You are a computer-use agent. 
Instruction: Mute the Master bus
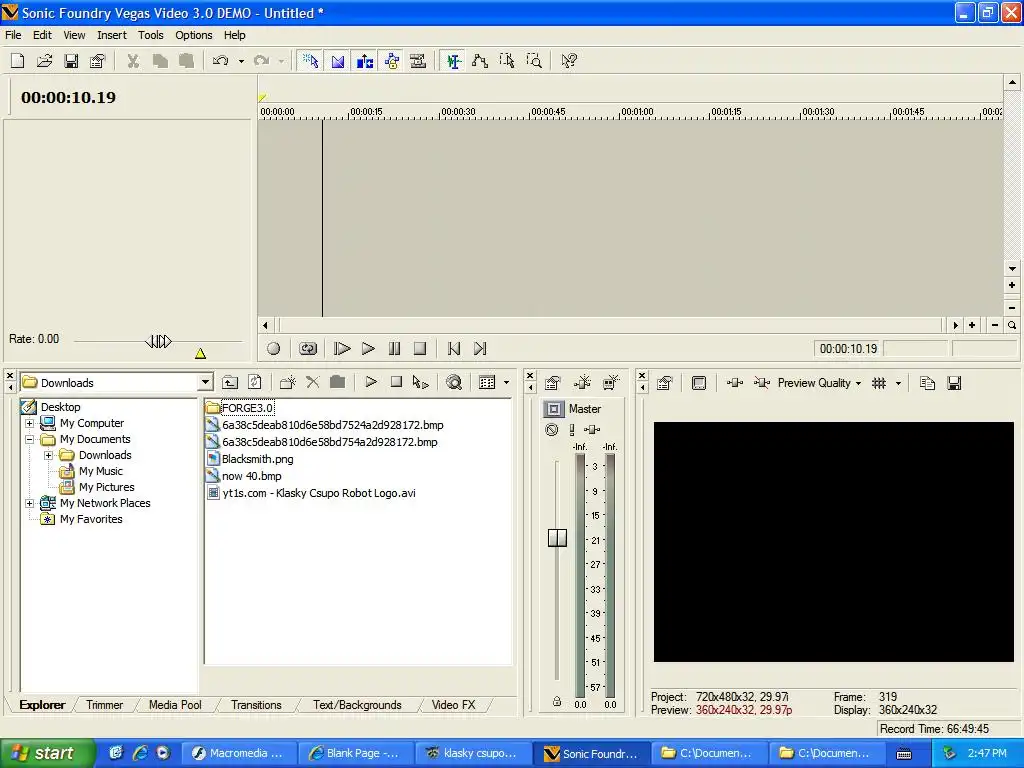pyautogui.click(x=552, y=430)
